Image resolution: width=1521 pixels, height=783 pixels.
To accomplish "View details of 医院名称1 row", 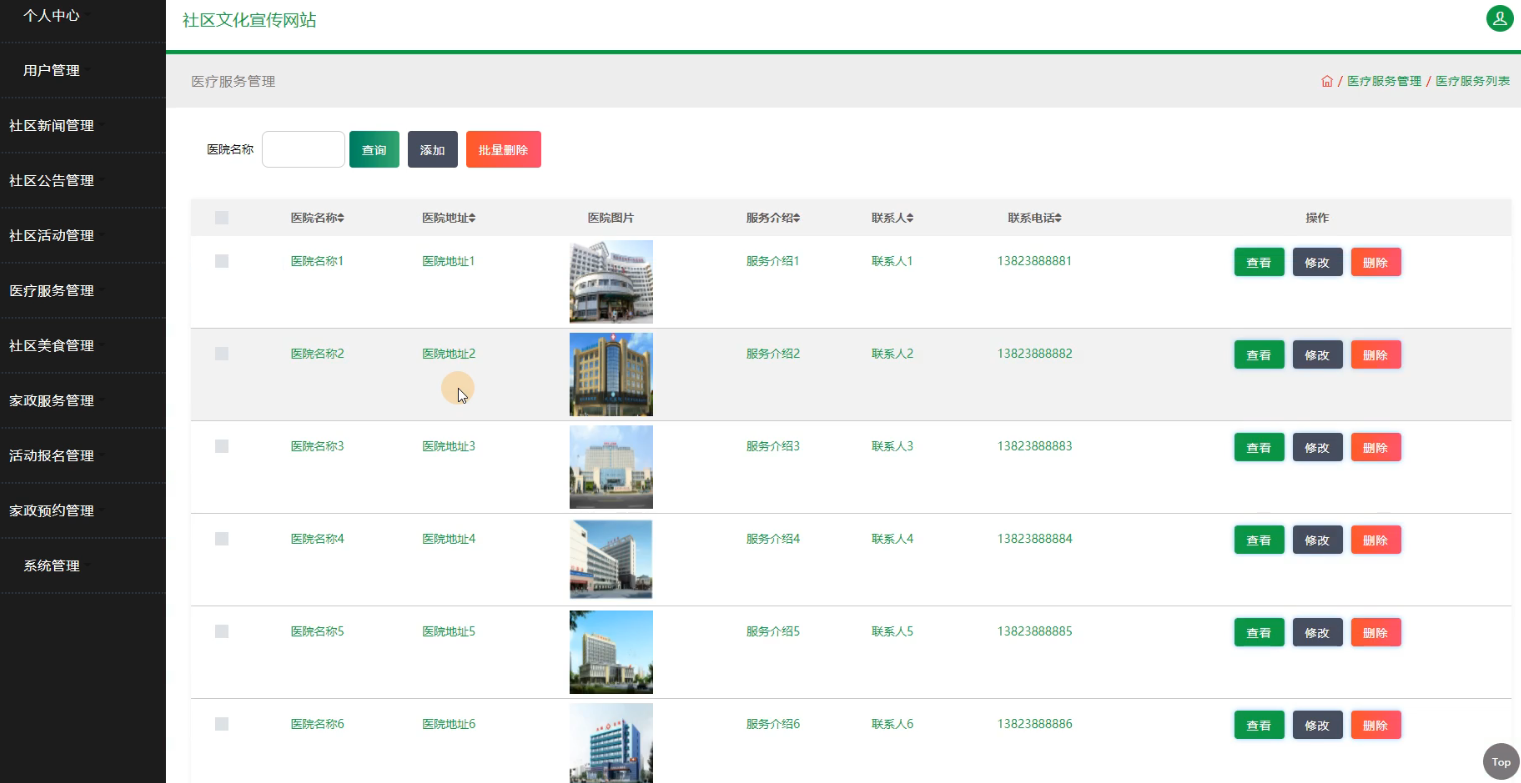I will [1259, 263].
